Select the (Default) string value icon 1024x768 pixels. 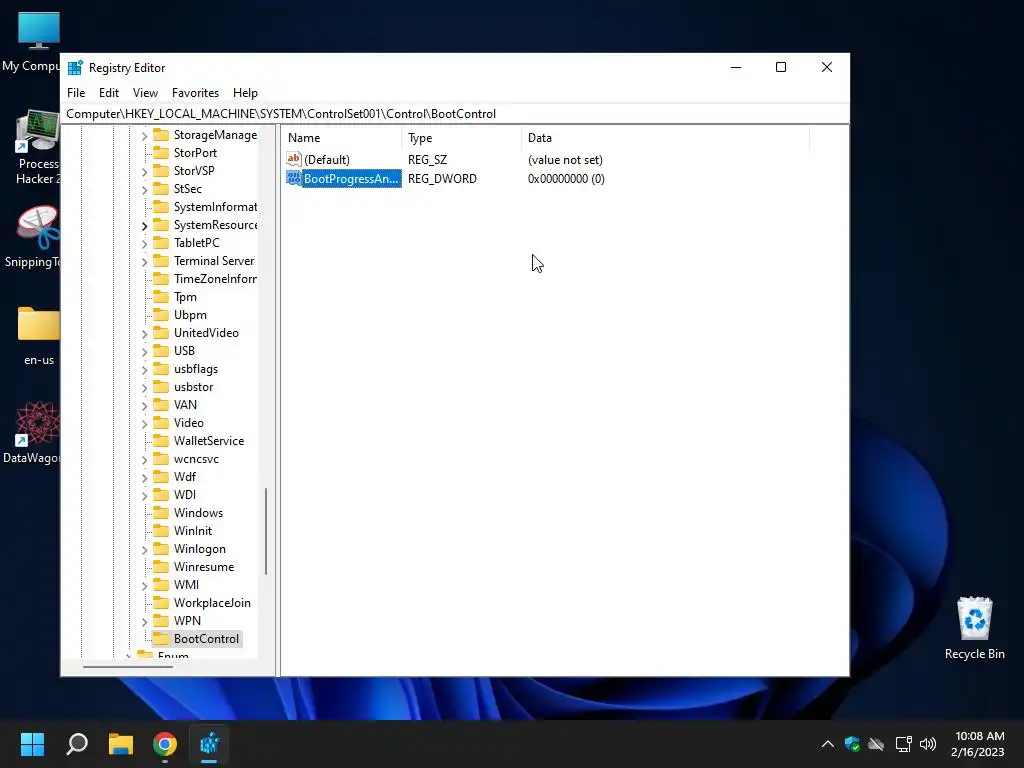point(294,159)
